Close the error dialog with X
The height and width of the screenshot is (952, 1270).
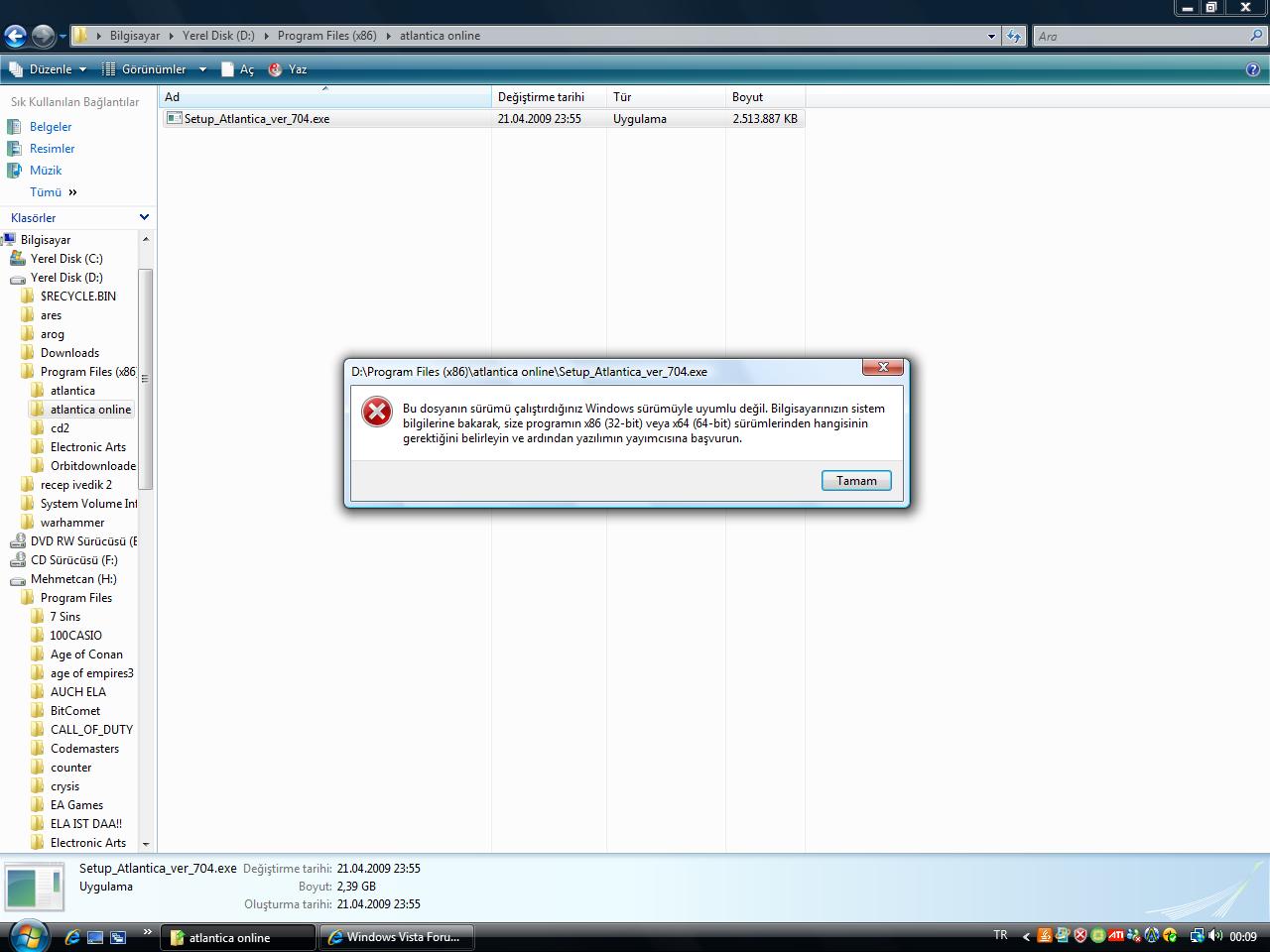pyautogui.click(x=883, y=367)
